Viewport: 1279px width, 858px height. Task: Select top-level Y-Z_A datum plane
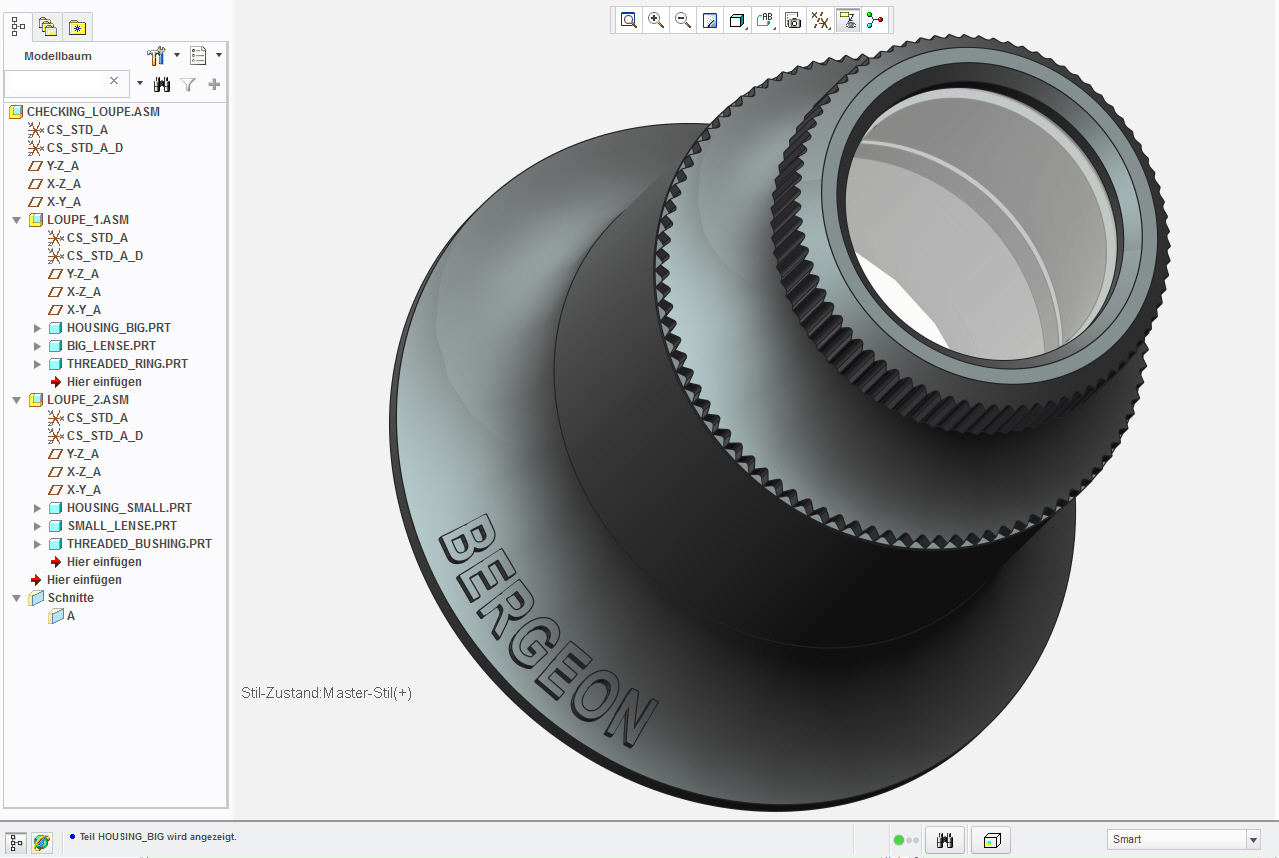pyautogui.click(x=63, y=166)
